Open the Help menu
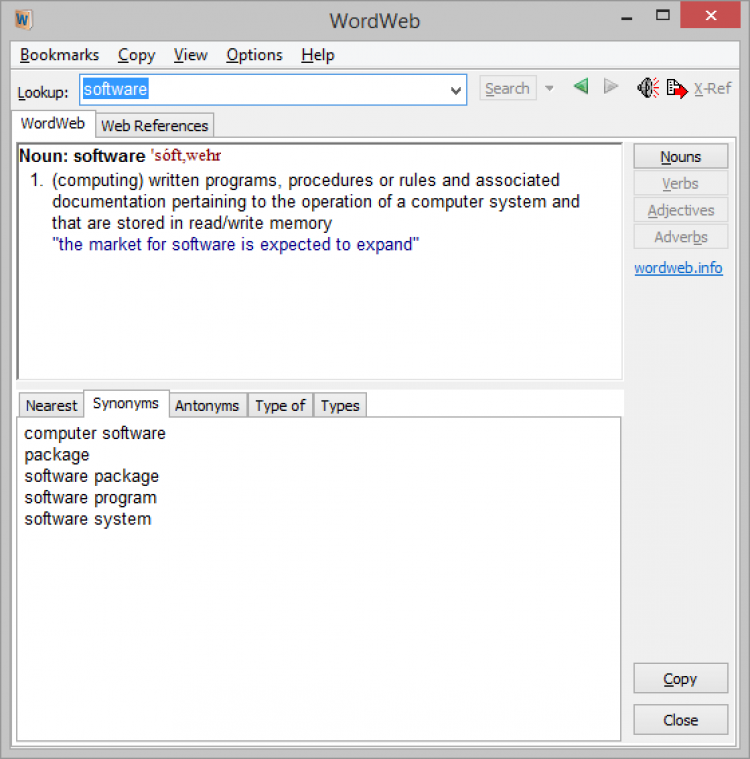Screen dimensions: 750x759 coord(318,55)
